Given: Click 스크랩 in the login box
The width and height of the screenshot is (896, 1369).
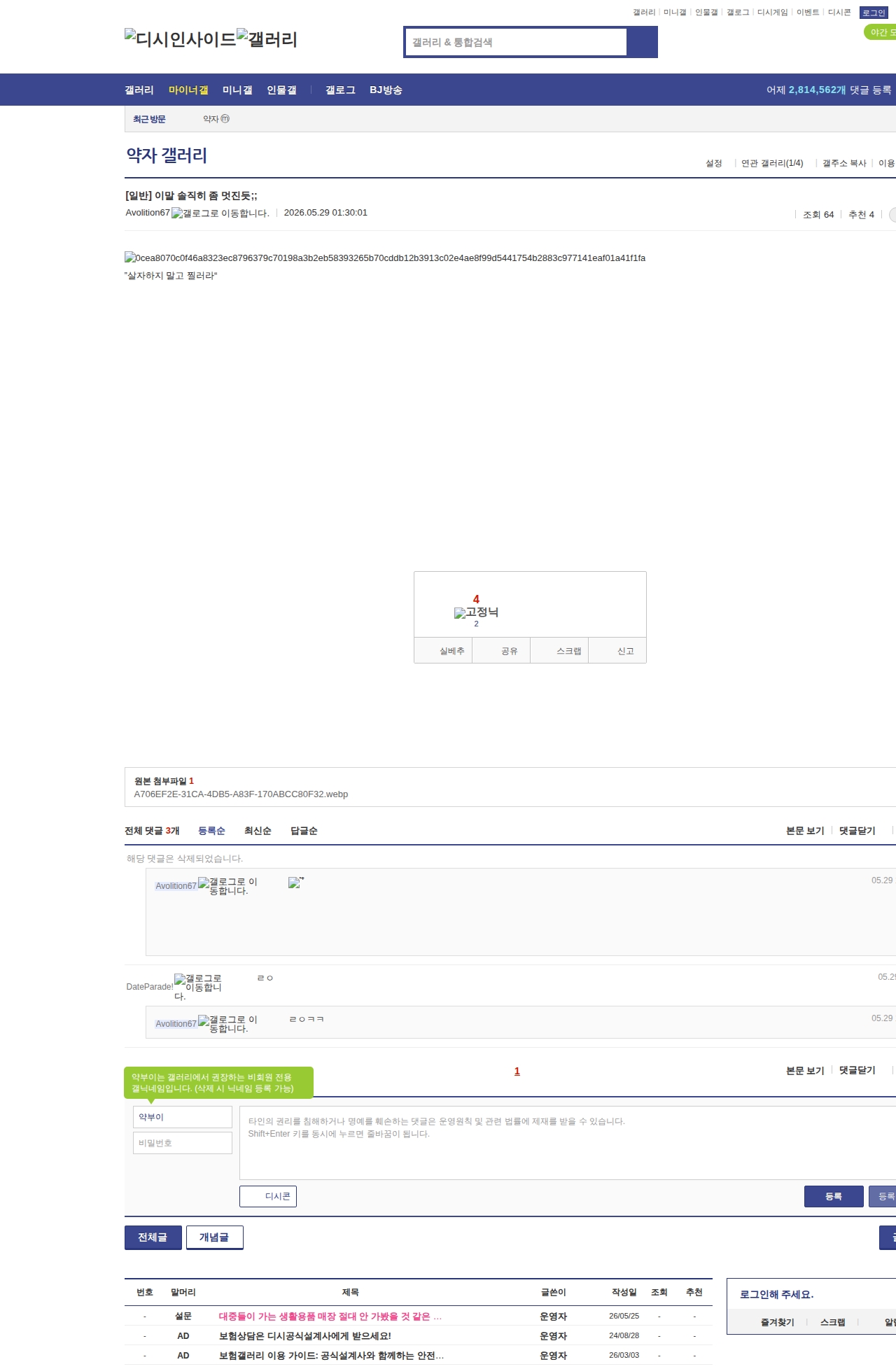Looking at the screenshot, I should pos(833,1322).
